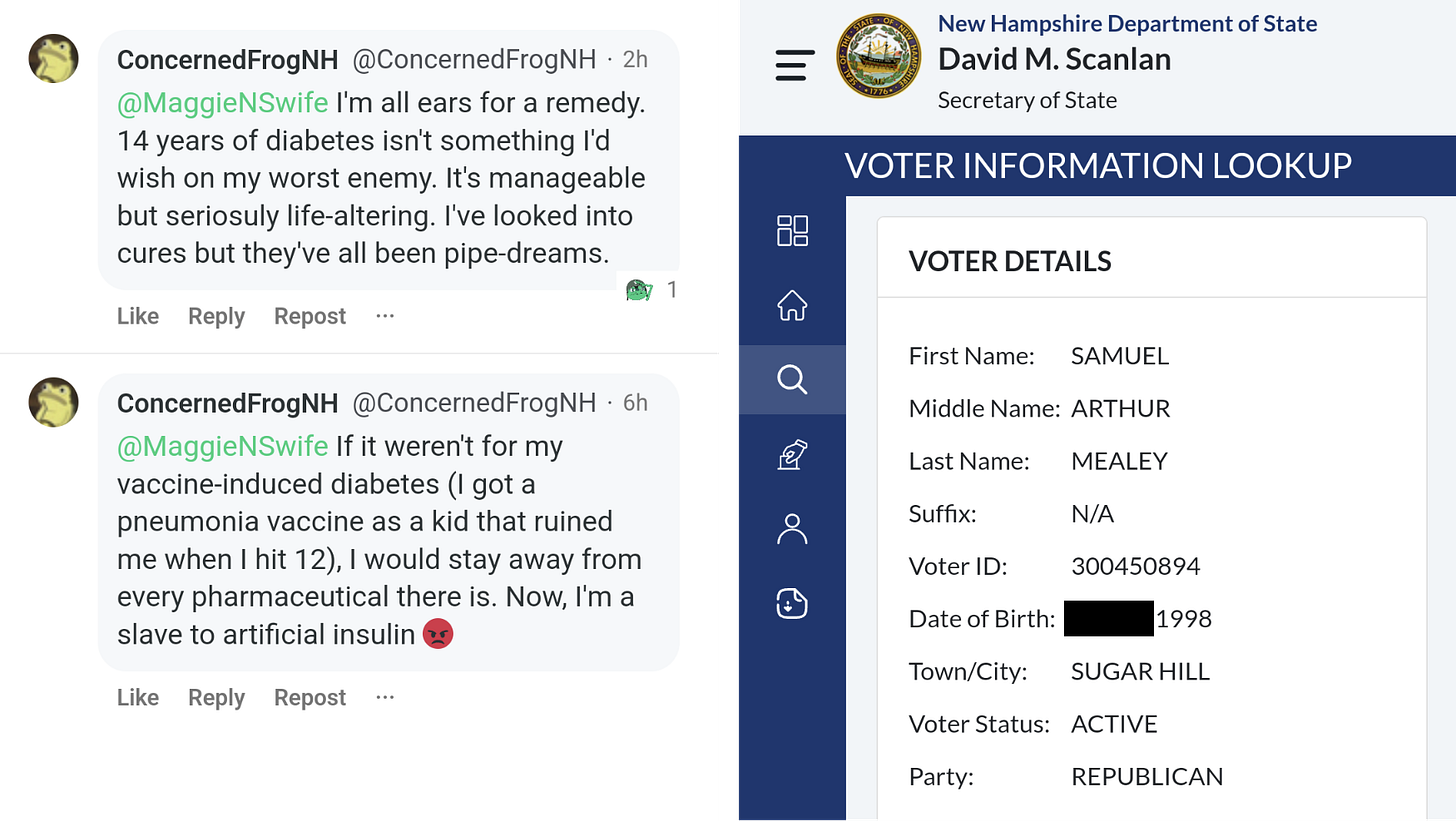
Task: Reply to the vaccine-induced diabetes comment
Action: 216,697
